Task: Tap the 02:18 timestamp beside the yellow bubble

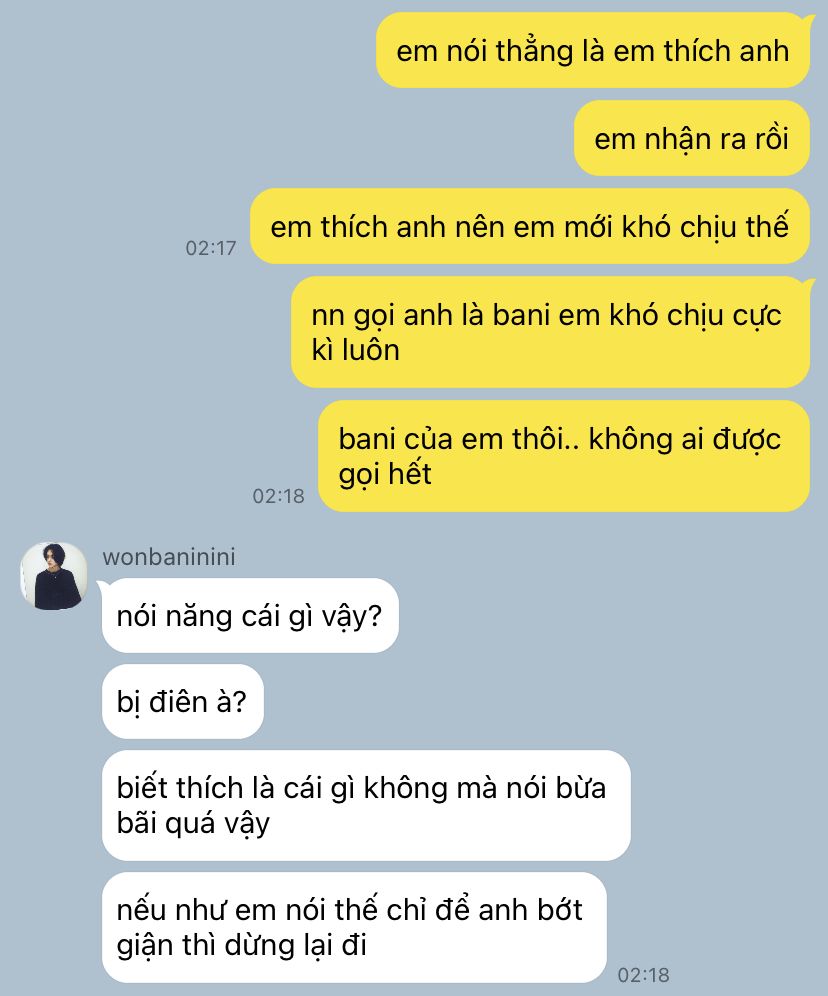Action: (x=279, y=495)
